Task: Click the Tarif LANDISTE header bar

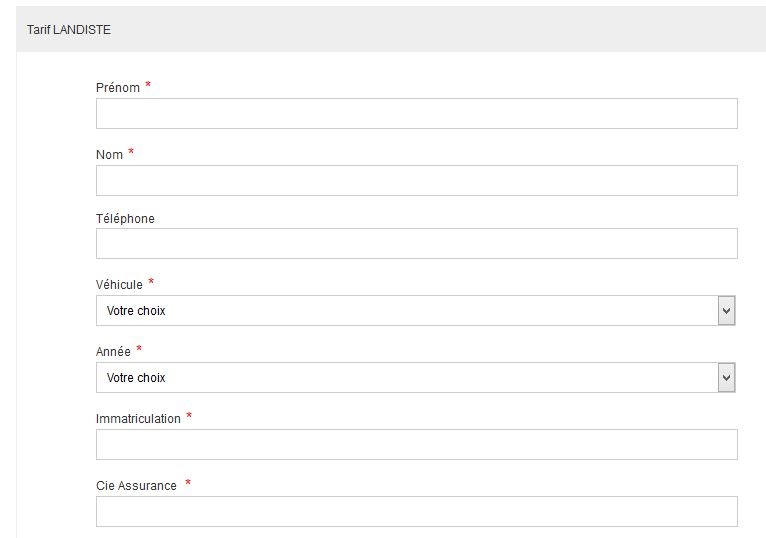Action: point(391,30)
